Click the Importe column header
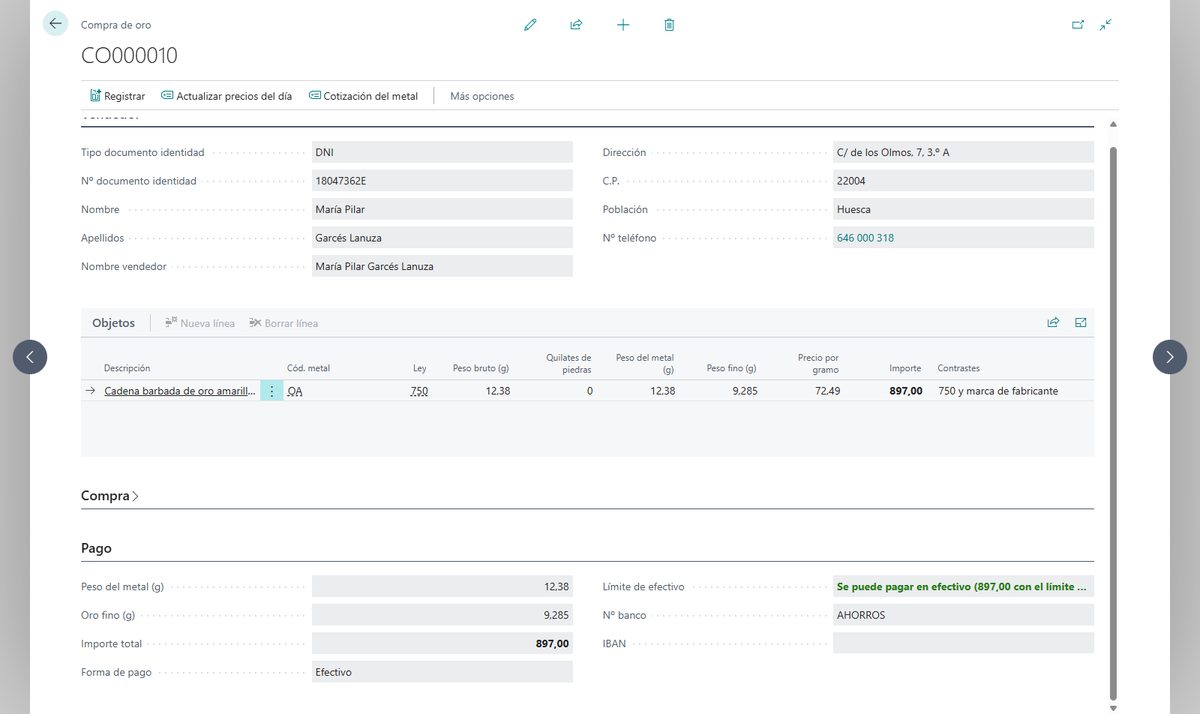Screen dimensions: 1200x714 pyautogui.click(x=905, y=368)
